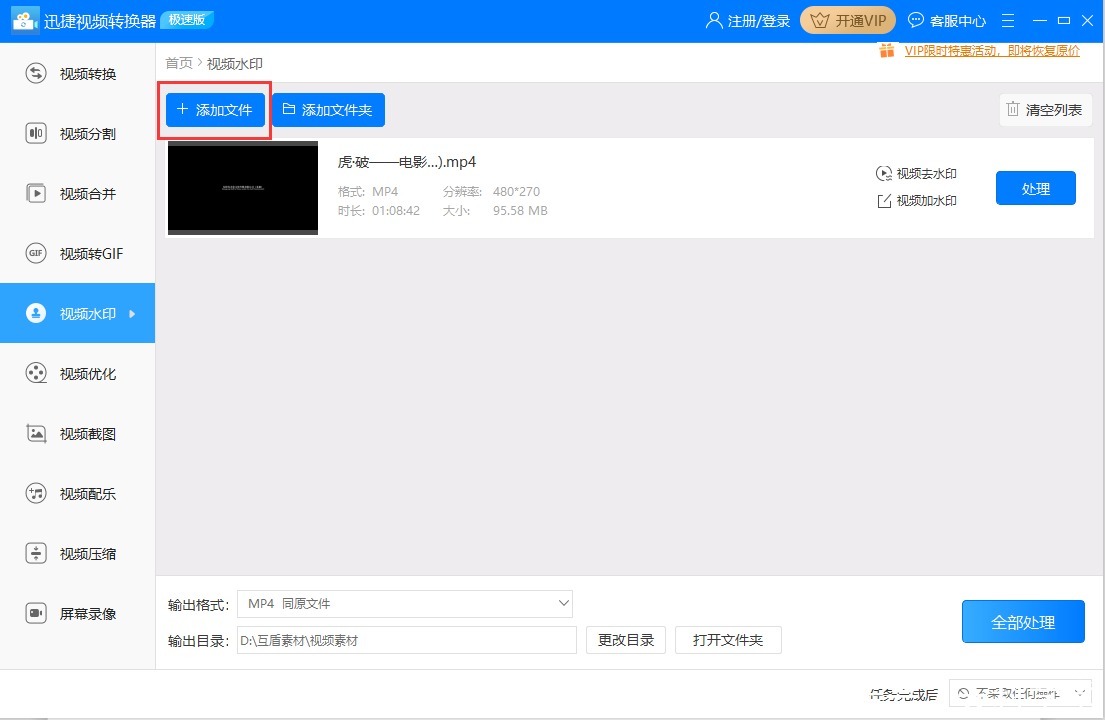The width and height of the screenshot is (1105, 720).
Task: Click the 虎·破 video thumbnail
Action: coord(242,188)
